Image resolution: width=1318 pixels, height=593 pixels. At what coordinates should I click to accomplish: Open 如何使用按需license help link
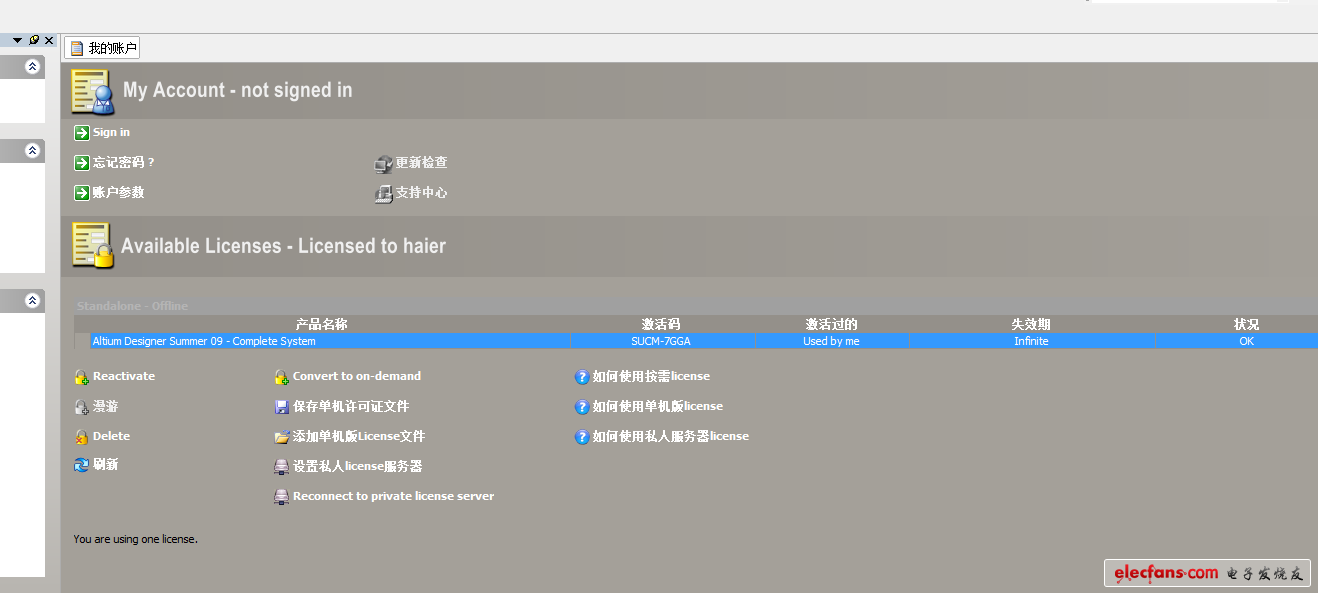(651, 377)
